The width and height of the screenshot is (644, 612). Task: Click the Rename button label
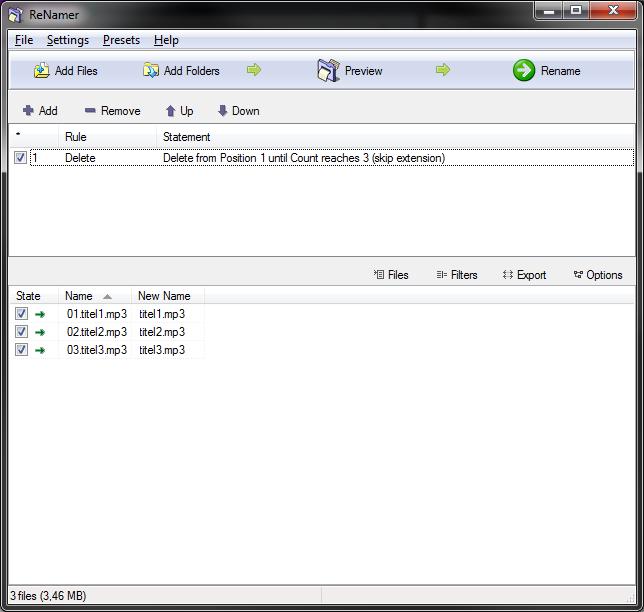(x=560, y=71)
